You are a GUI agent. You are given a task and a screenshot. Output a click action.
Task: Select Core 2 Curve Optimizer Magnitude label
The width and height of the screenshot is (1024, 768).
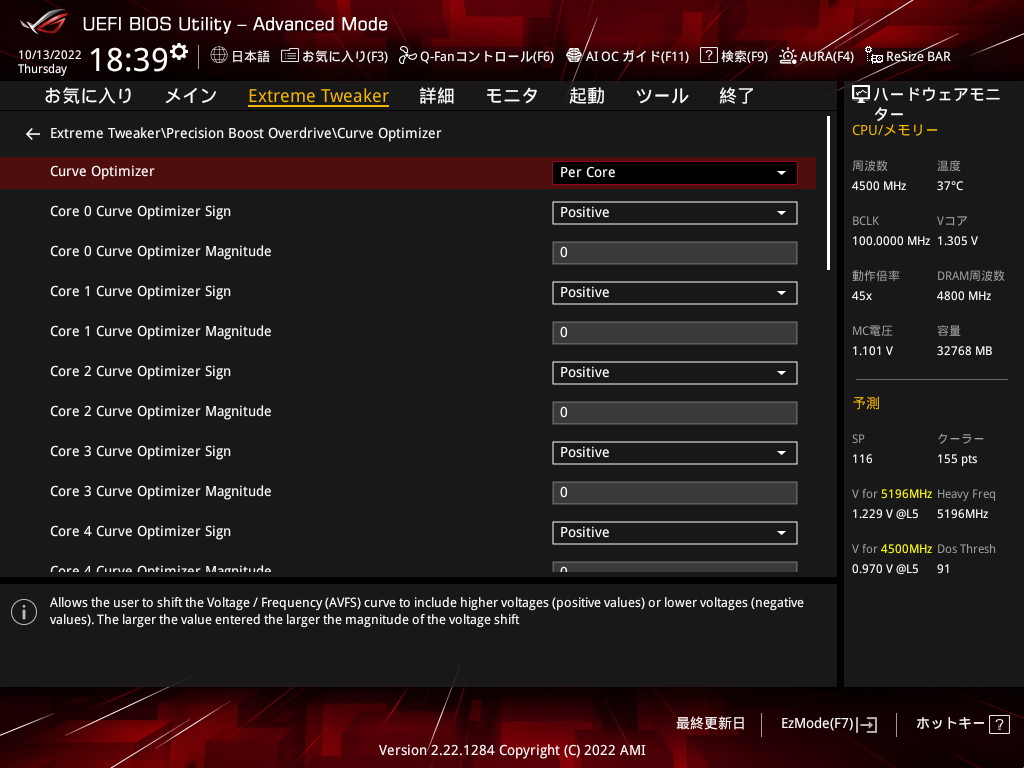click(161, 411)
